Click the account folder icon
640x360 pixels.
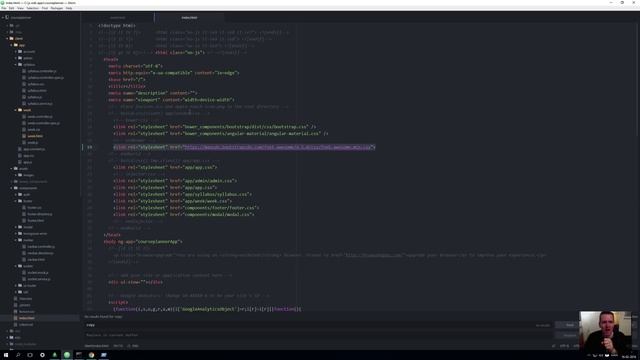[x=20, y=51]
